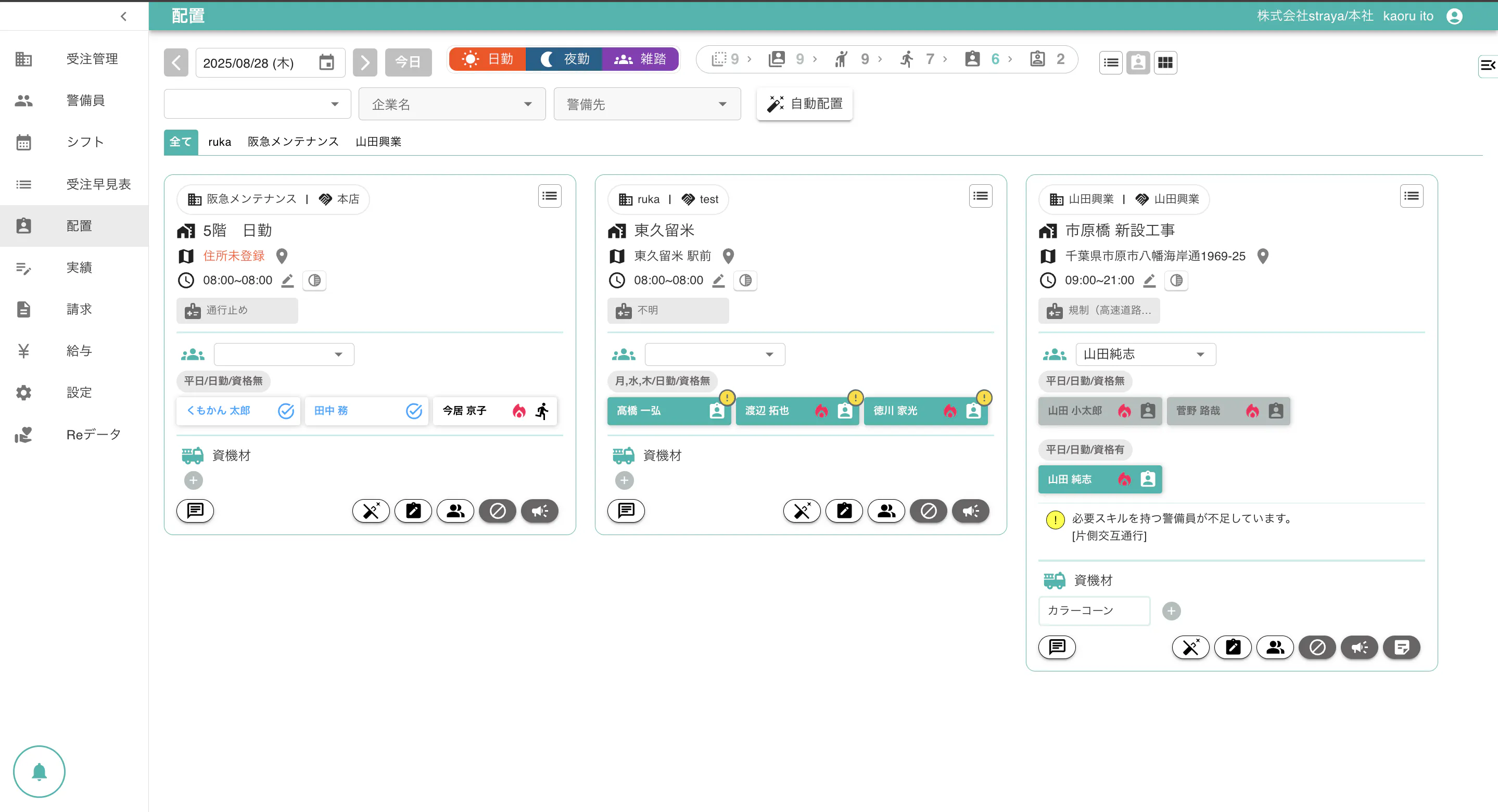Open 警備先 dropdown
This screenshot has height=812, width=1498.
[646, 104]
